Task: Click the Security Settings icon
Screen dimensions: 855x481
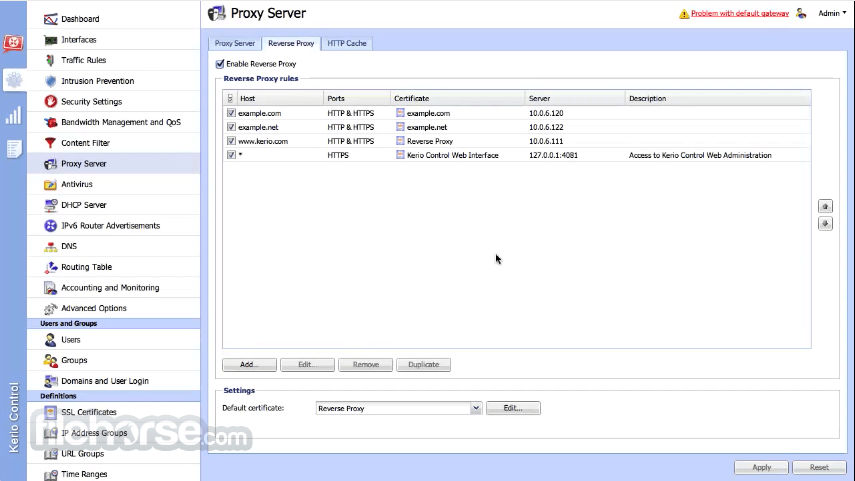Action: coord(50,101)
